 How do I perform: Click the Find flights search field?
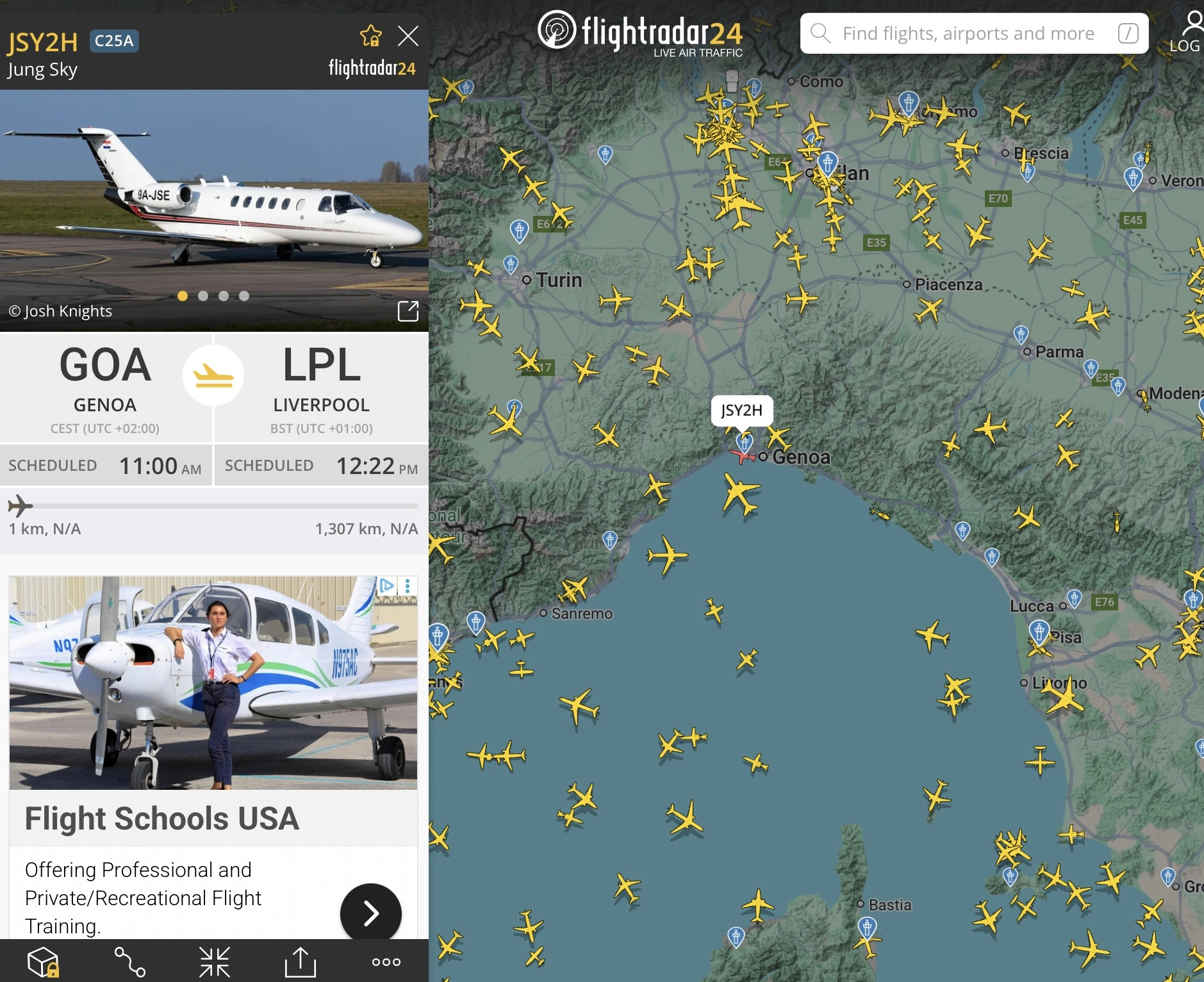tap(974, 33)
